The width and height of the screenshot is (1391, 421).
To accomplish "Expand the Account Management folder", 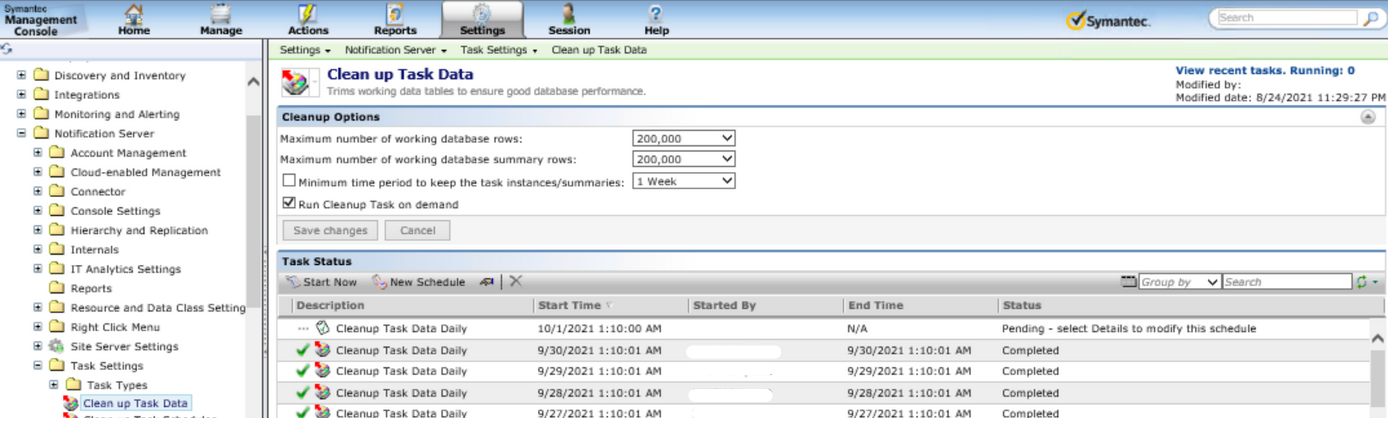I will click(x=38, y=153).
